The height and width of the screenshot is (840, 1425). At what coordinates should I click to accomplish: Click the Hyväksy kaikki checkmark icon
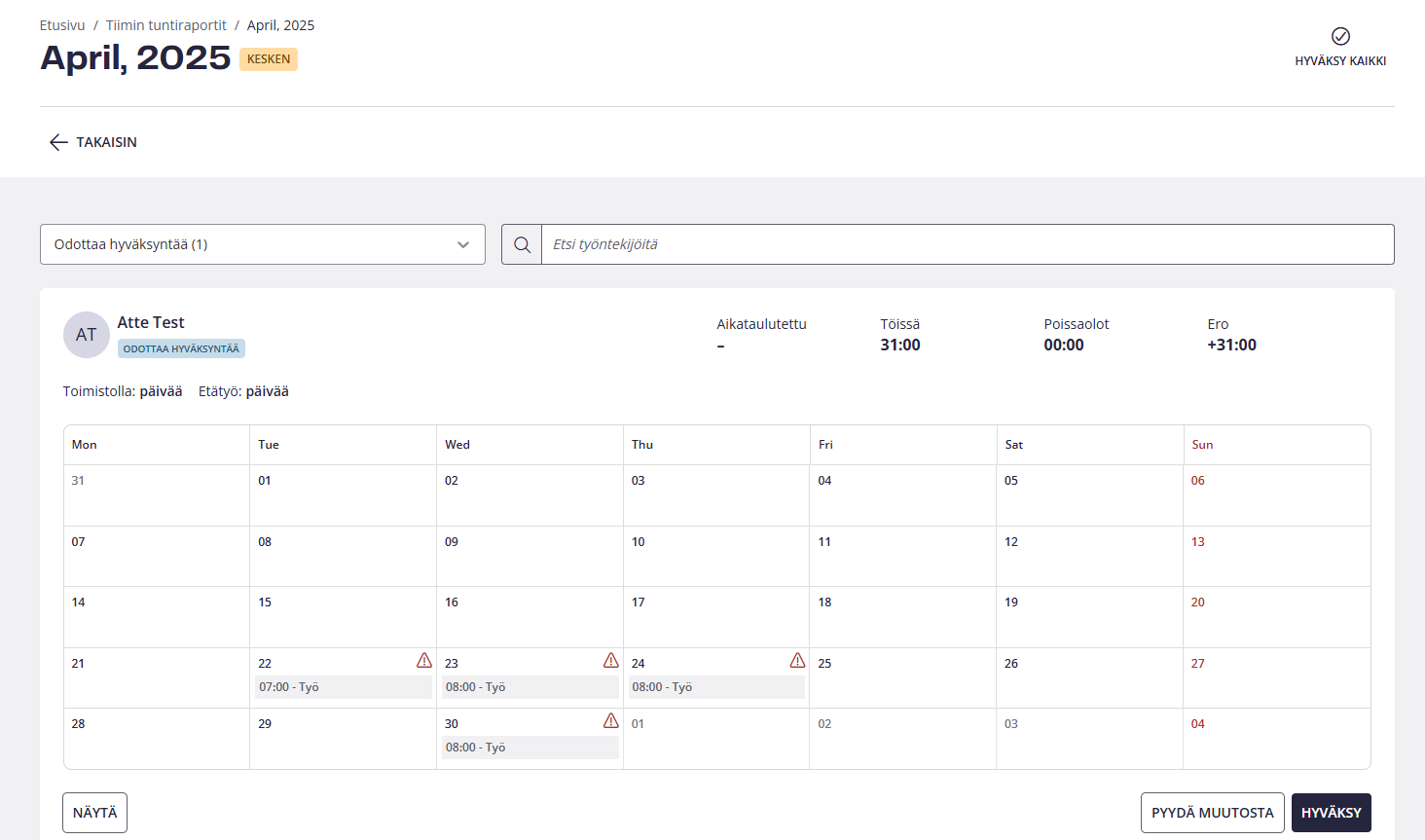1340,36
